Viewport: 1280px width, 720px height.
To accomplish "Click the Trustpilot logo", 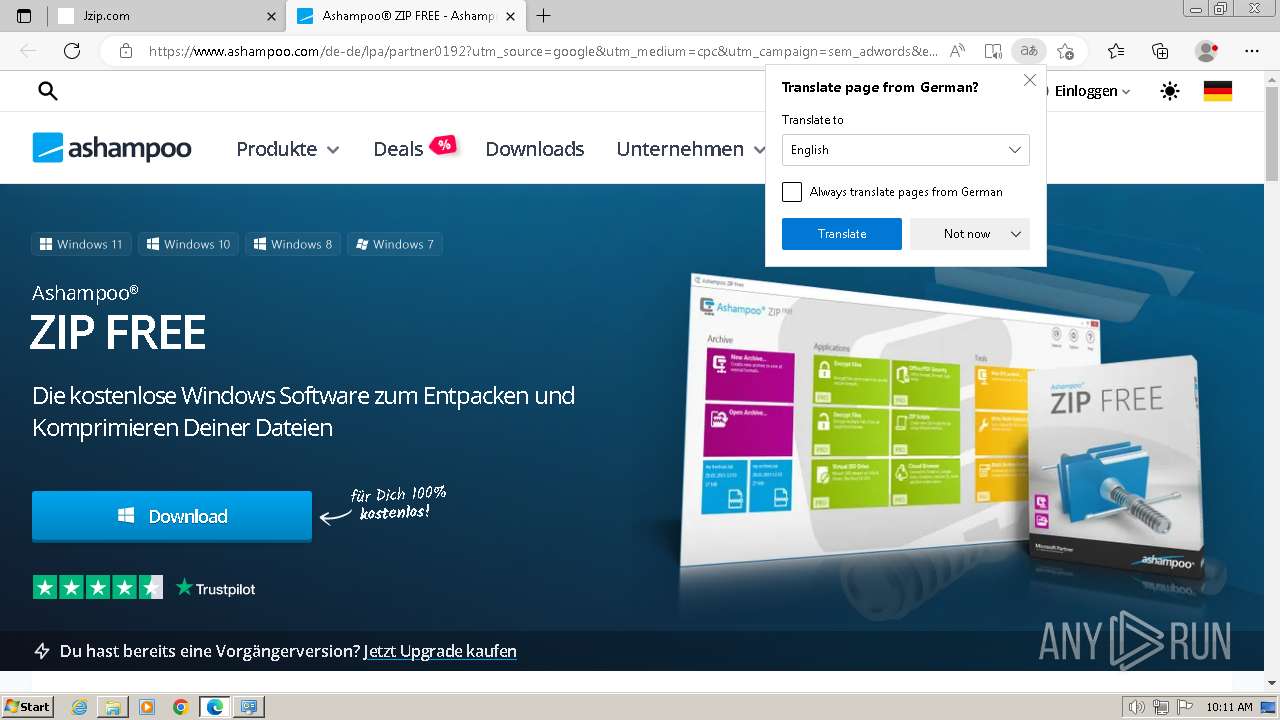I will pyautogui.click(x=215, y=589).
